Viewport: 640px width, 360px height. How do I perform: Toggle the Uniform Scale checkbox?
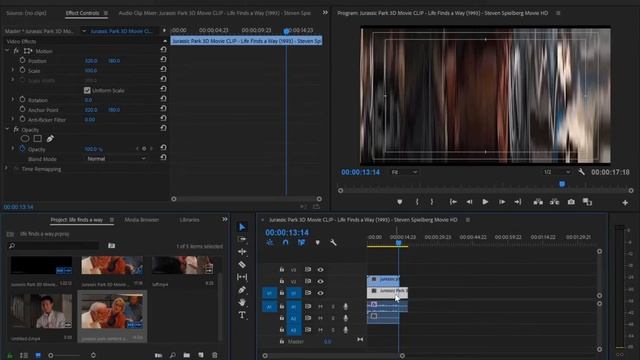(x=87, y=90)
